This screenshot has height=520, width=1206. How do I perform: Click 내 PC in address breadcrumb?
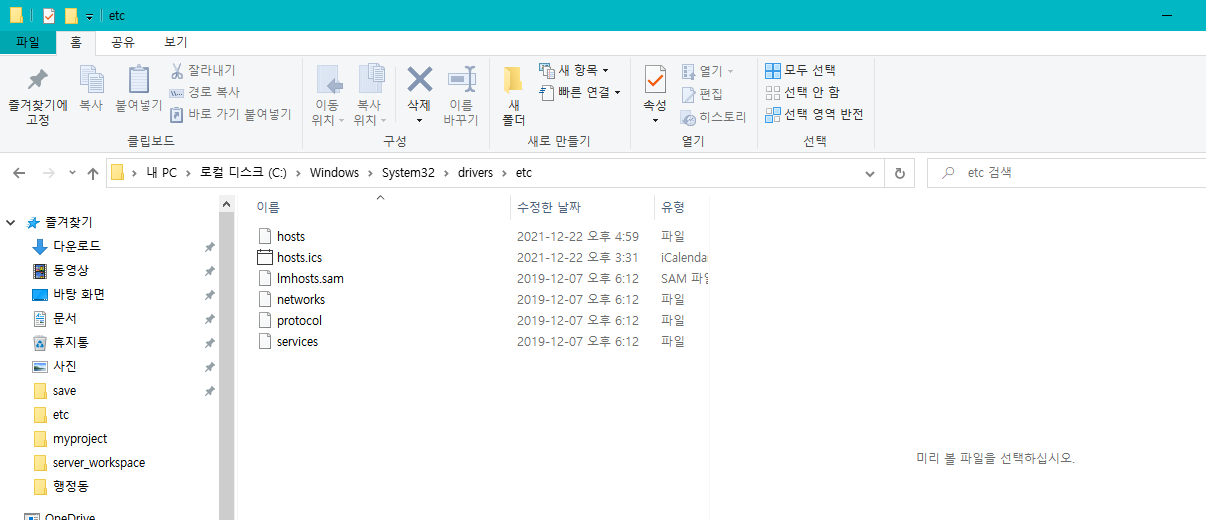pos(161,173)
